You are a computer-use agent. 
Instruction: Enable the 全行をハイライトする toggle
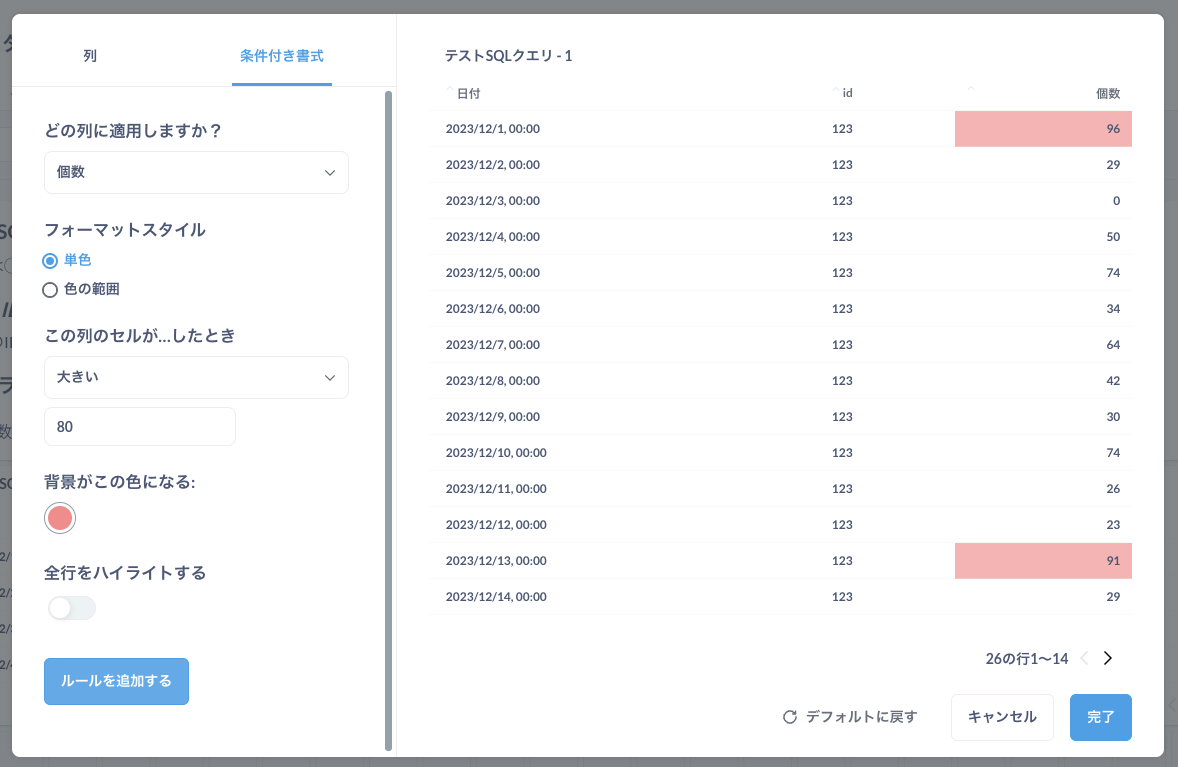tap(71, 607)
